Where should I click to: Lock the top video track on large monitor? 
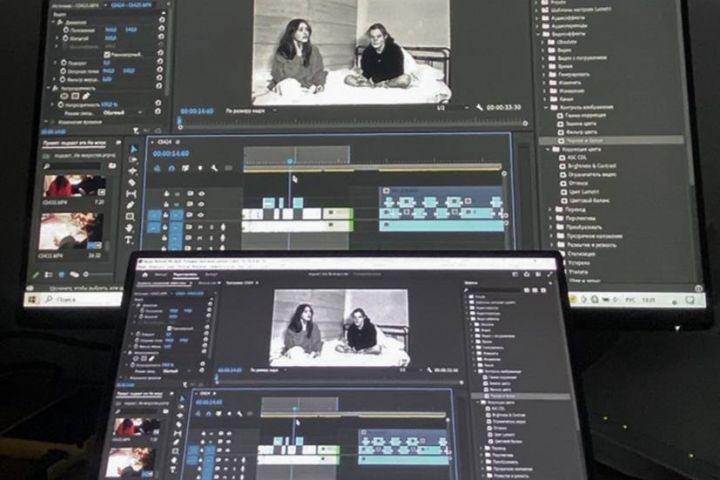[166, 193]
